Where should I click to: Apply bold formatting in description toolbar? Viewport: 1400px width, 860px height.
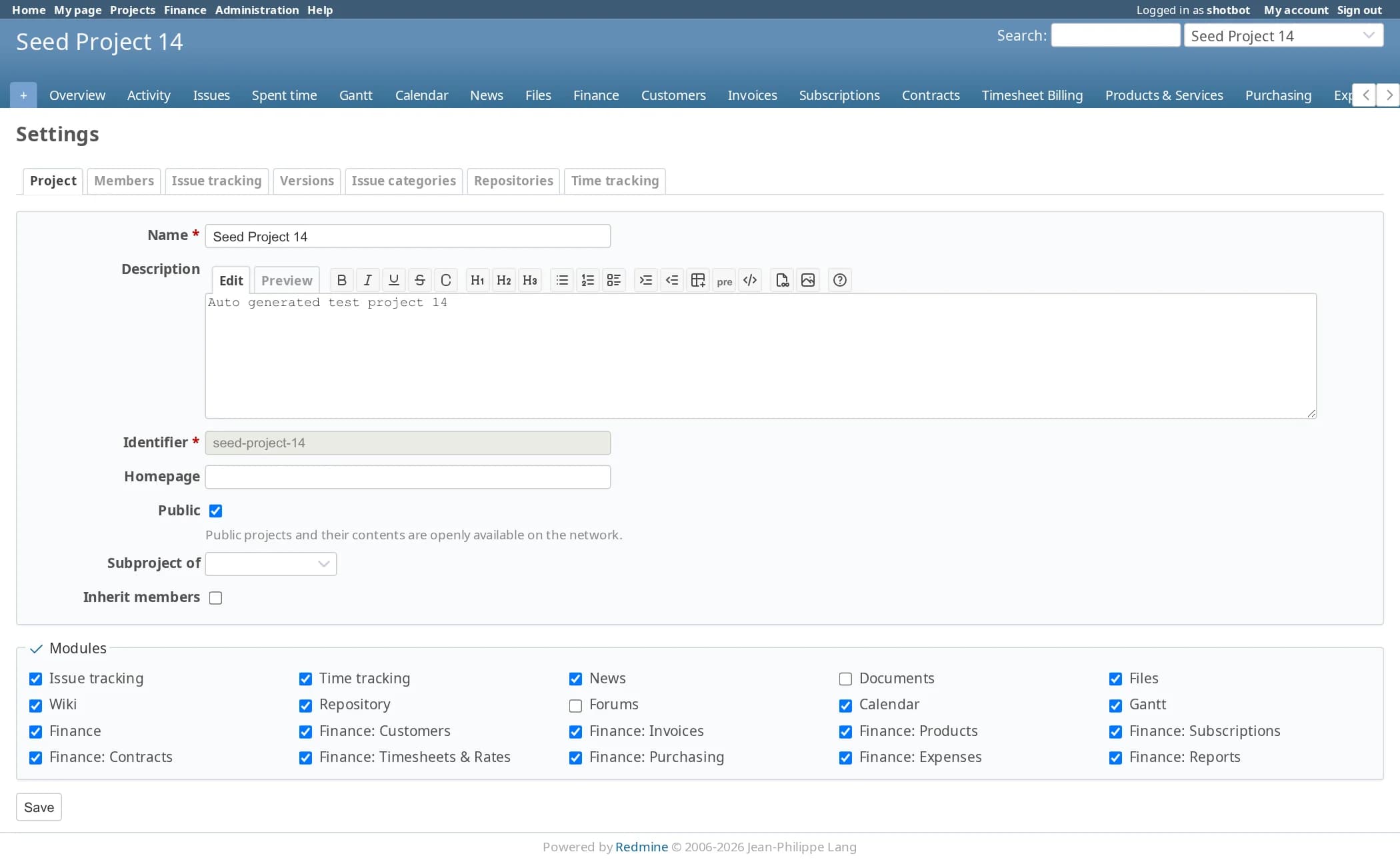click(342, 280)
